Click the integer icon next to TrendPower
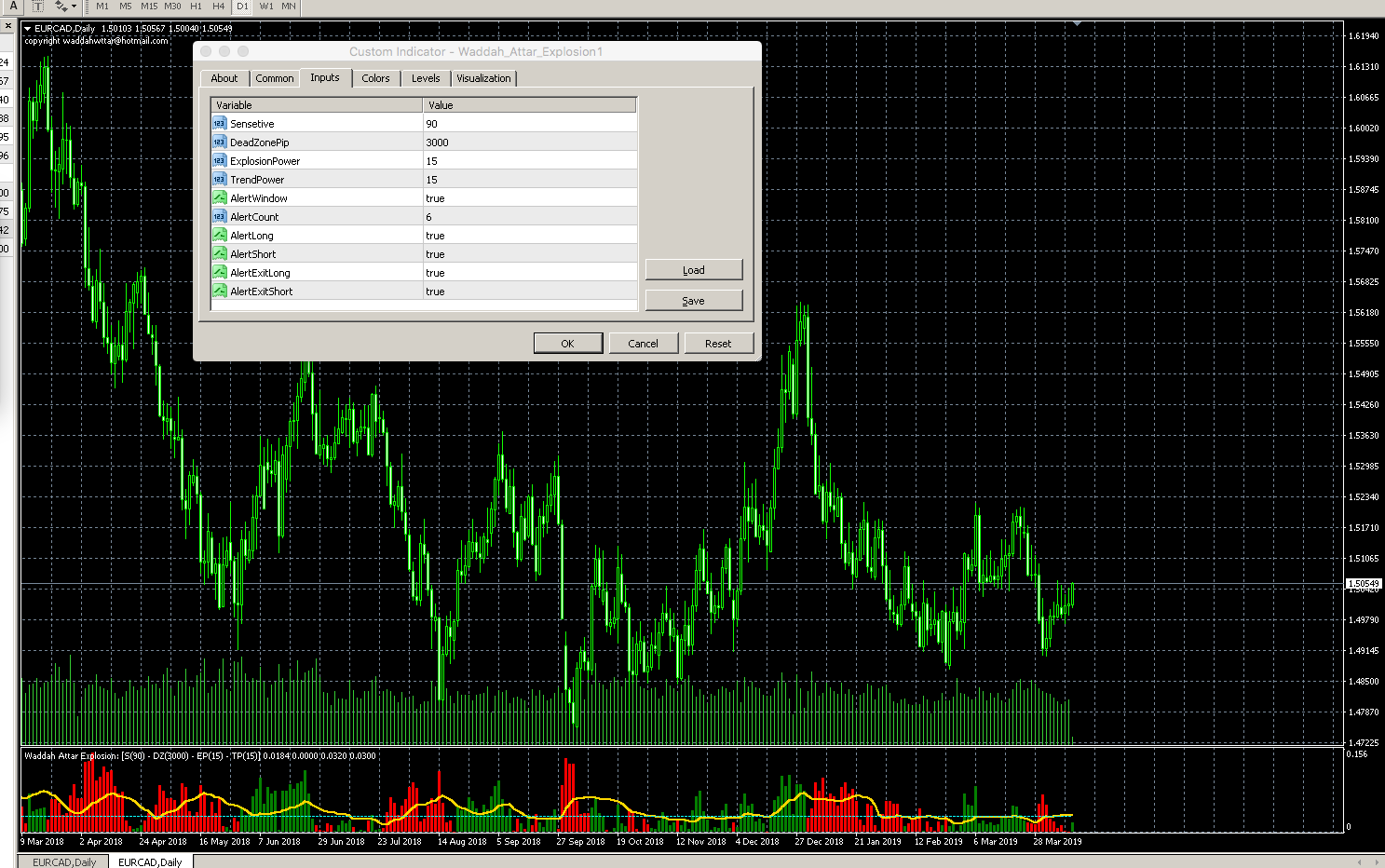Image resolution: width=1385 pixels, height=868 pixels. (220, 180)
